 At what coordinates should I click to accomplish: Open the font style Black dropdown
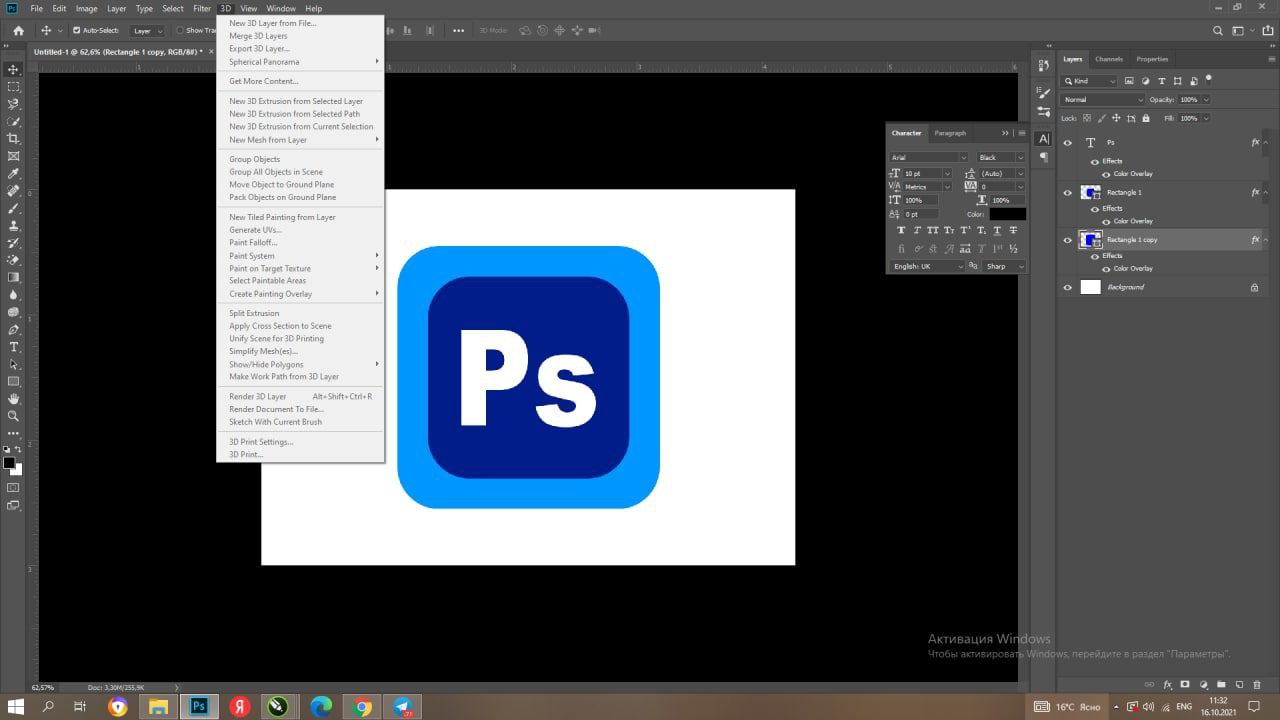pos(1001,157)
